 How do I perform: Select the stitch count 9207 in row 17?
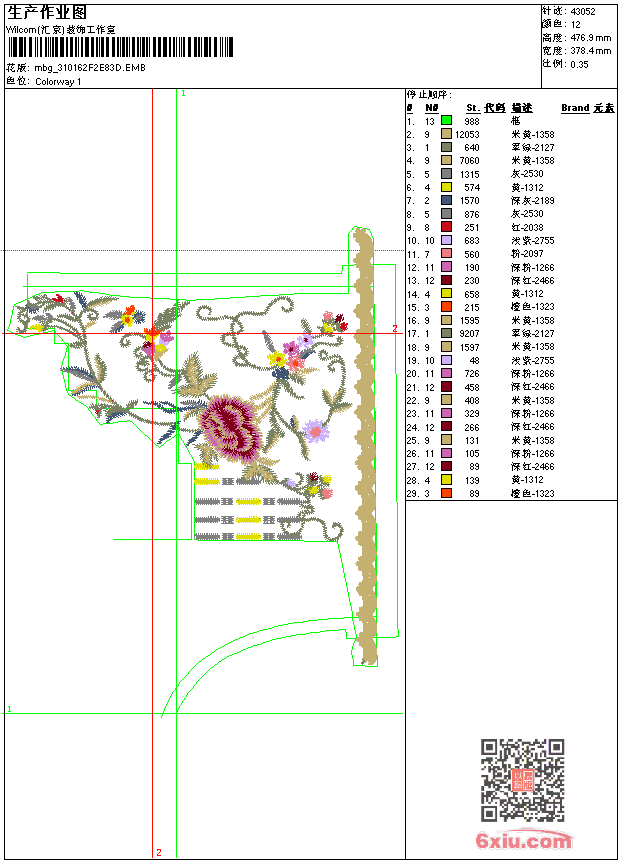pos(469,333)
